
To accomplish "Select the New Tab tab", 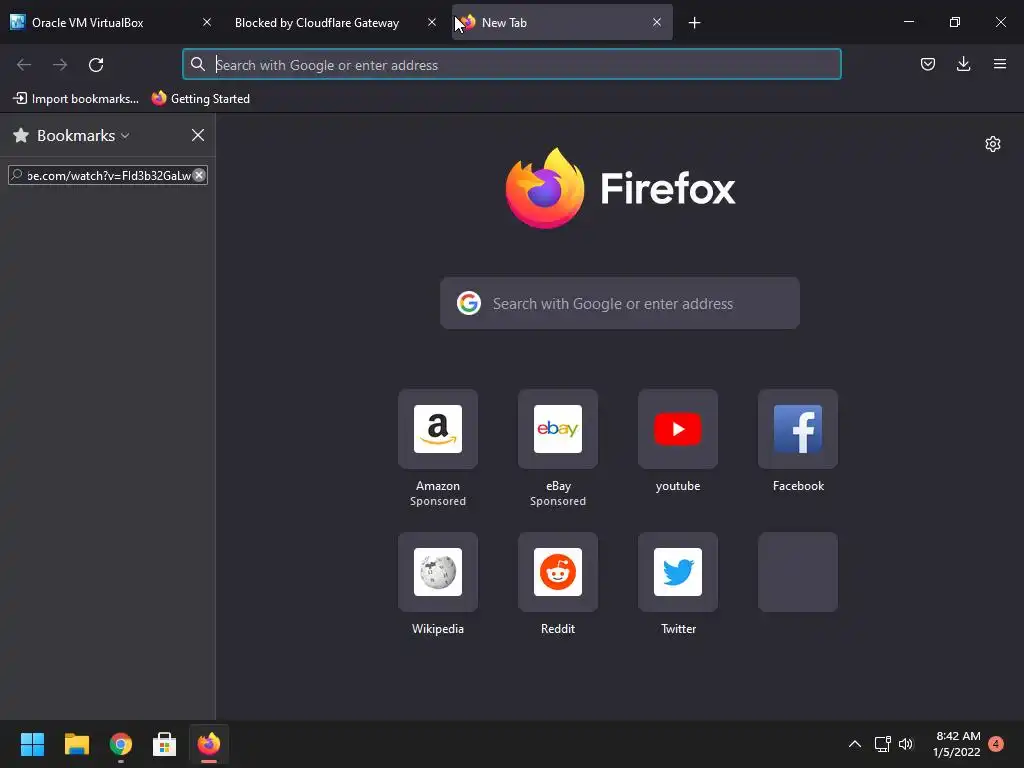I will [x=562, y=22].
